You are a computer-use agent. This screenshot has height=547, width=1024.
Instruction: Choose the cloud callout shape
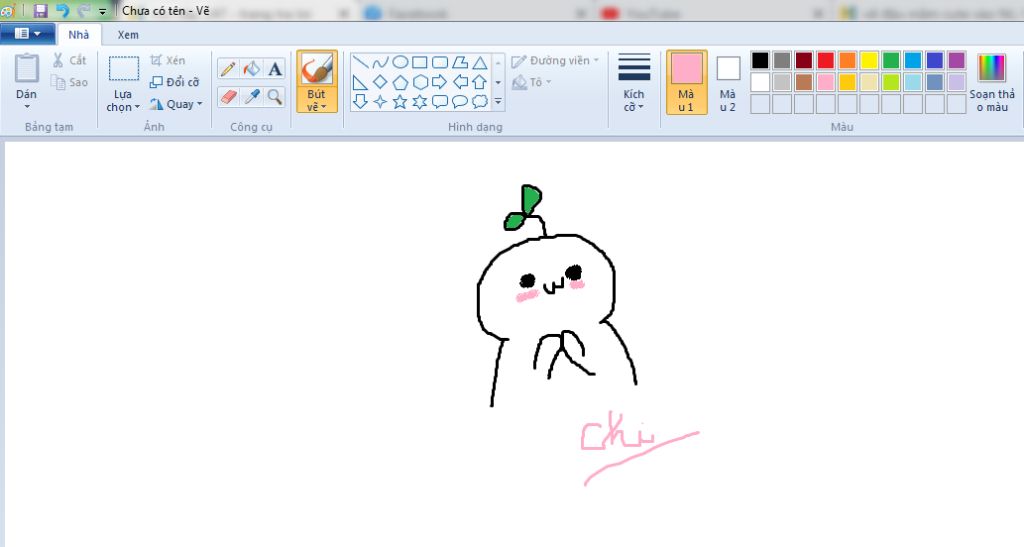click(x=480, y=101)
